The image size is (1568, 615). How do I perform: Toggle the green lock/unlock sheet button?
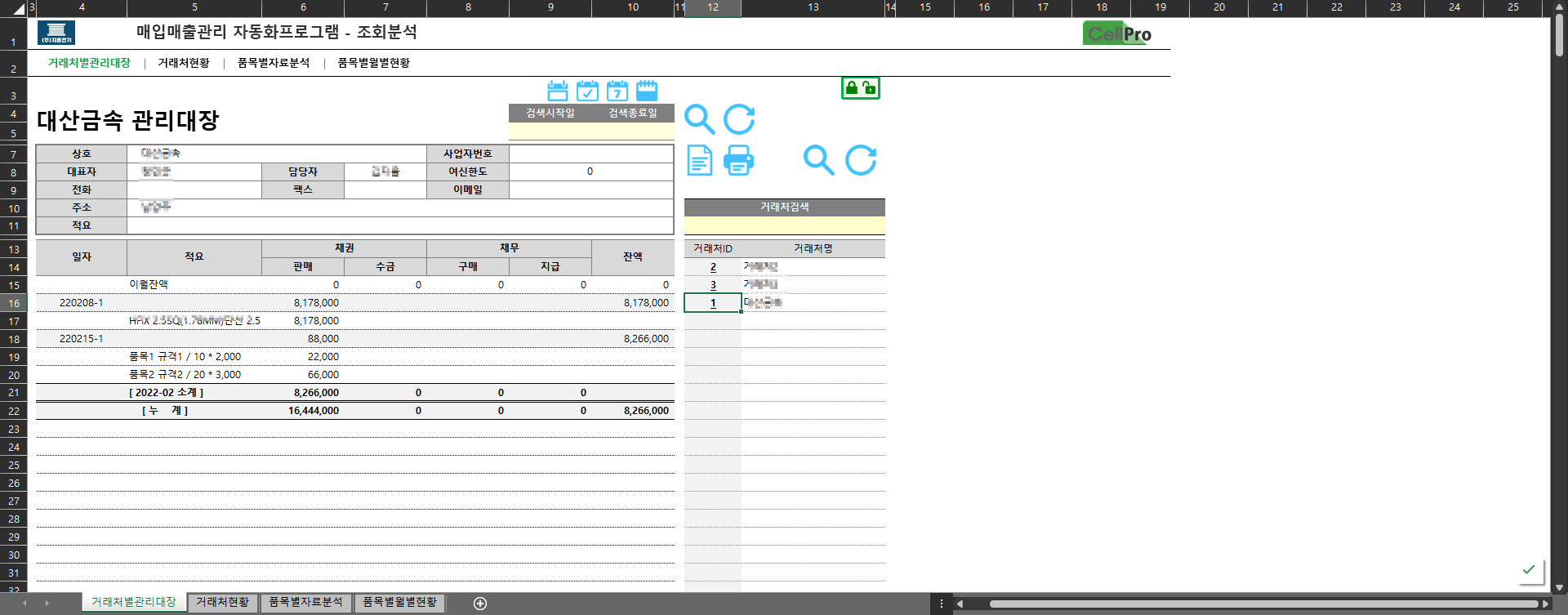(860, 88)
